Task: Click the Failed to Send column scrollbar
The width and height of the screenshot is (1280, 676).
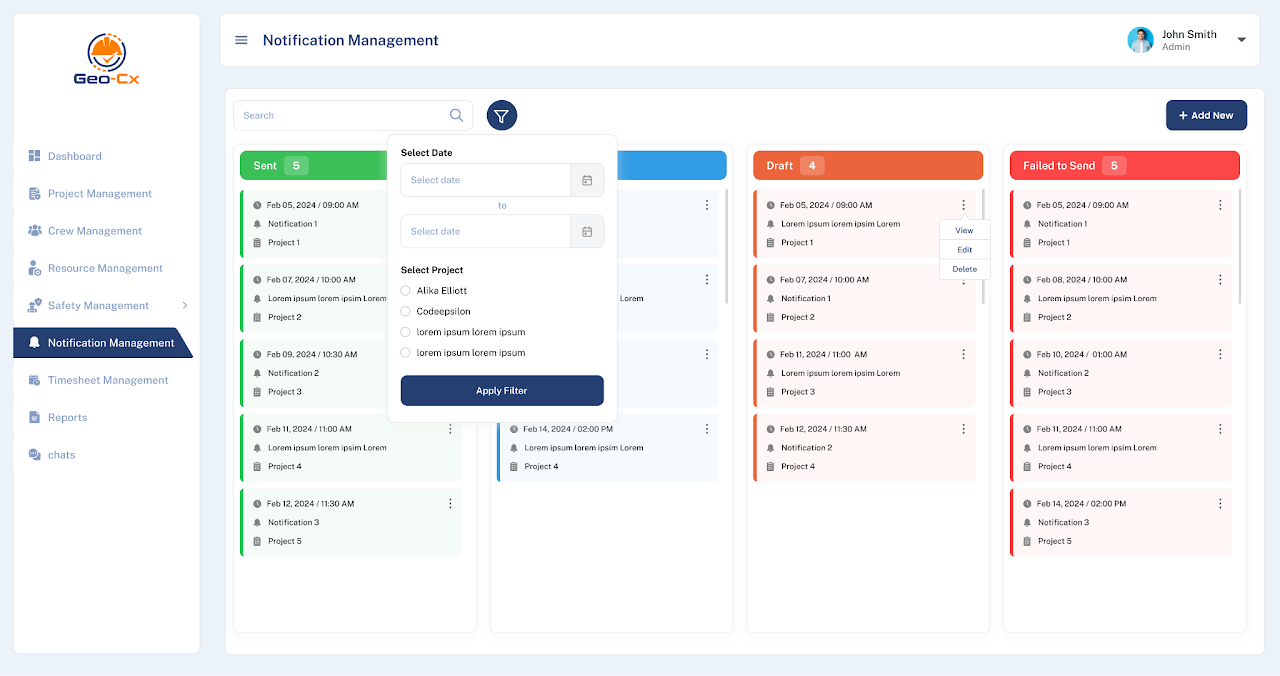Action: 1240,245
